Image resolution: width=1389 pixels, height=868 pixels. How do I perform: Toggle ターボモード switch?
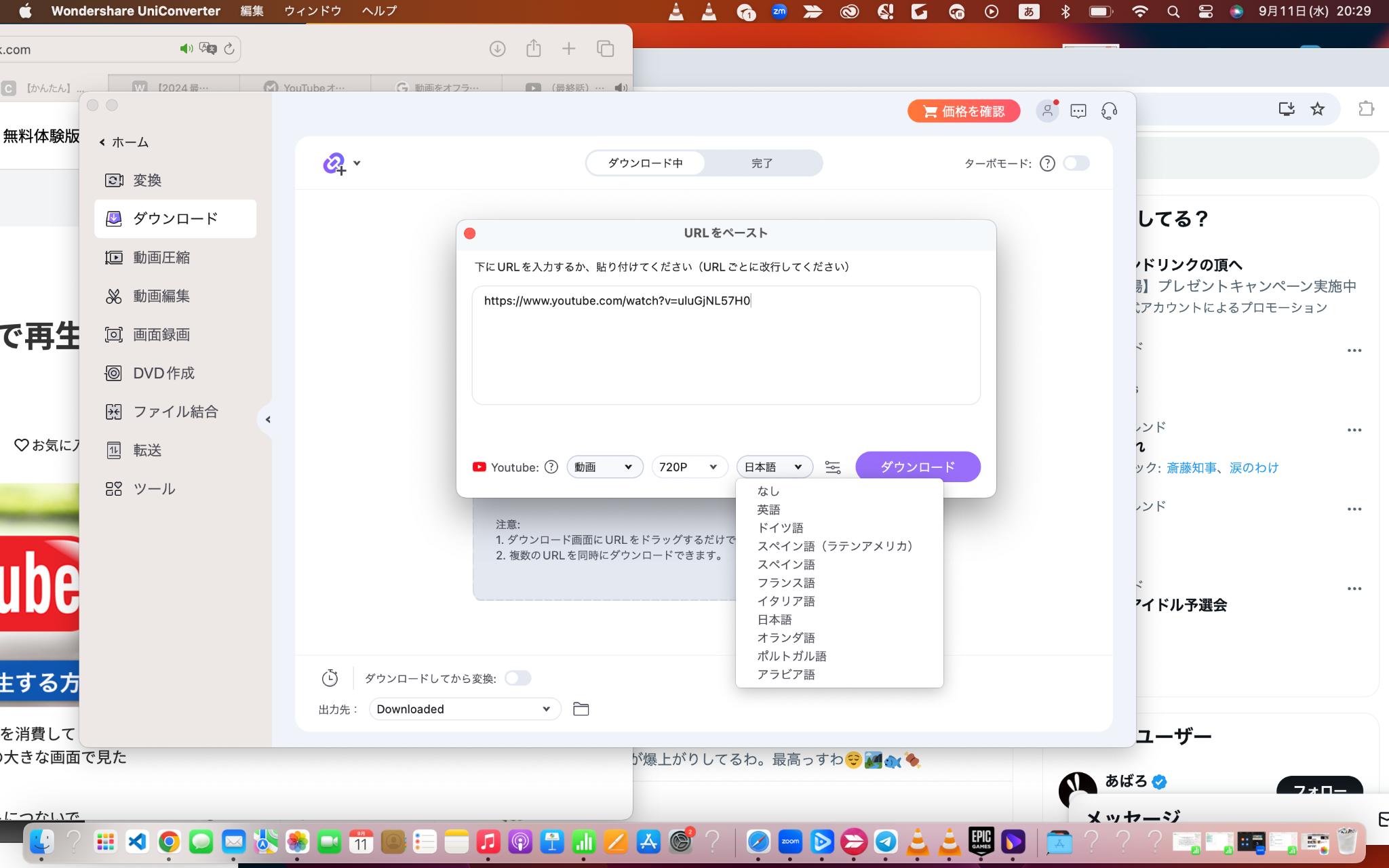click(1076, 163)
